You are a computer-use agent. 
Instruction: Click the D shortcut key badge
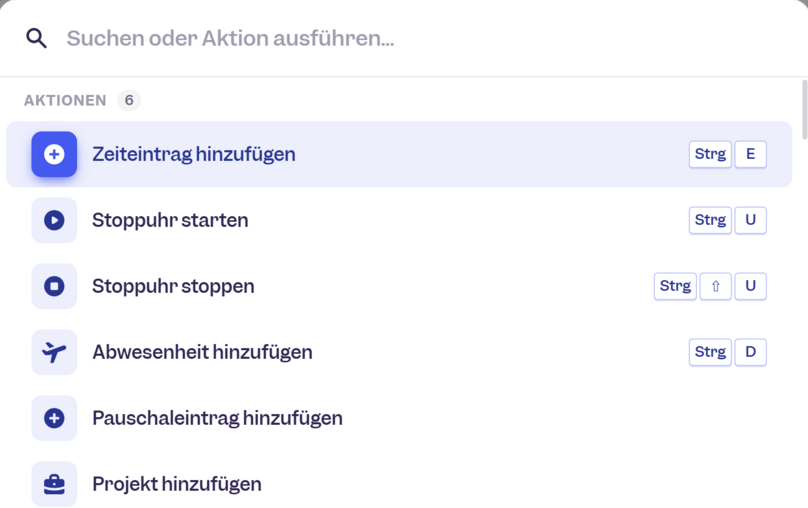pyautogui.click(x=750, y=352)
